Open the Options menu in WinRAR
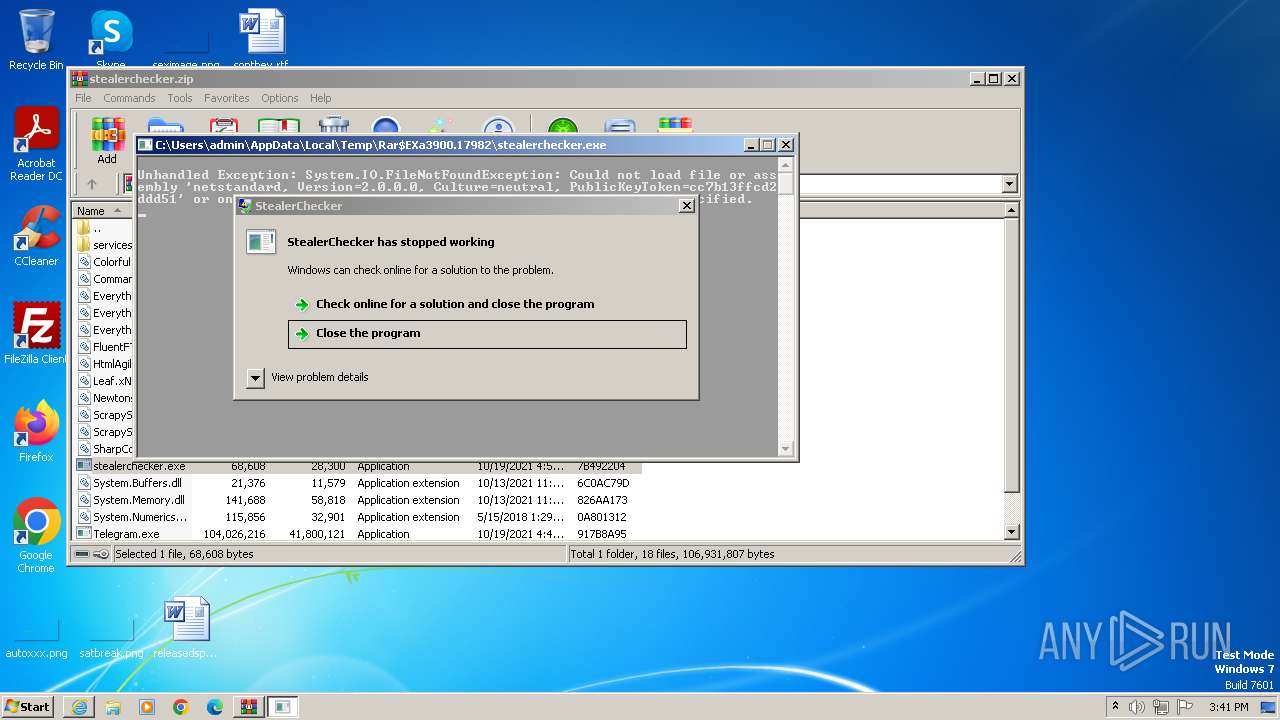The width and height of the screenshot is (1280, 720). 280,98
